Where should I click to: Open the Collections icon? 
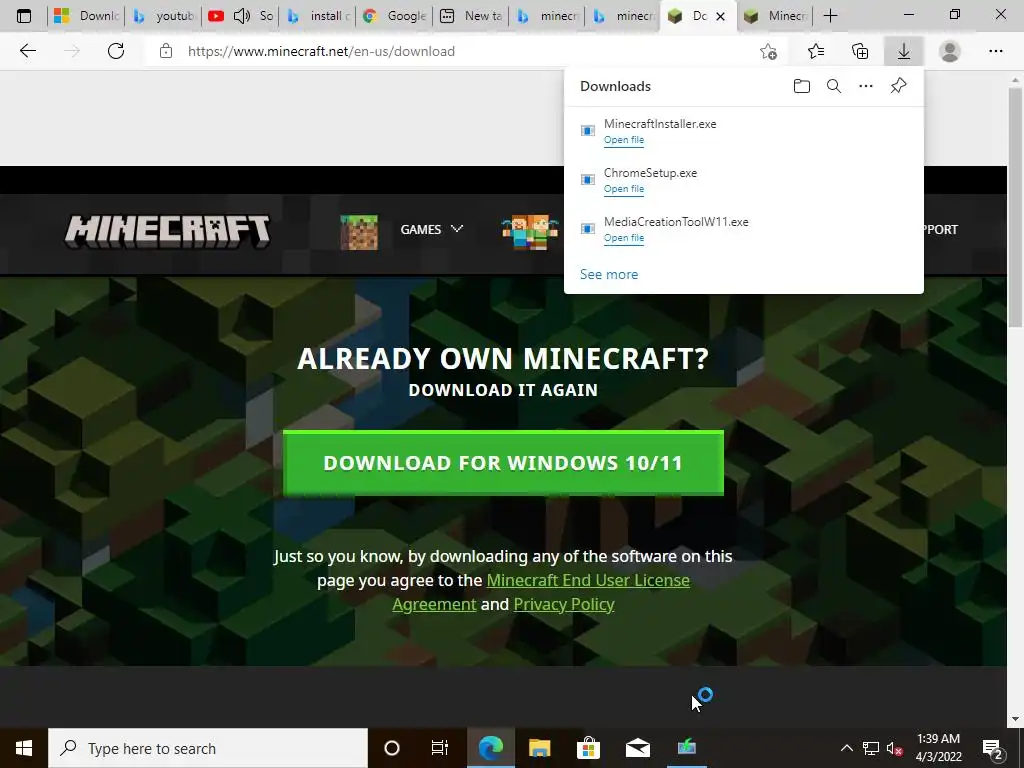tap(860, 51)
